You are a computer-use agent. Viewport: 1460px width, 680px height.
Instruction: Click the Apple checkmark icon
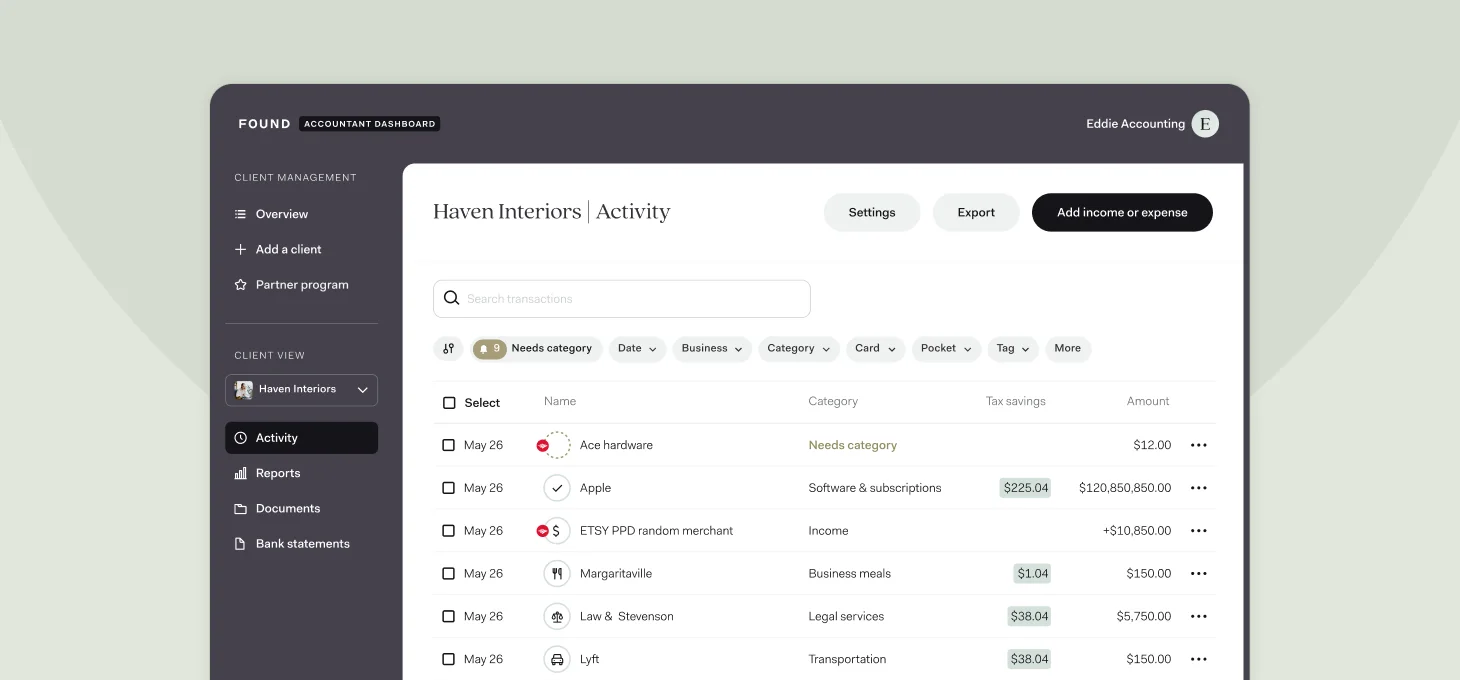(557, 488)
